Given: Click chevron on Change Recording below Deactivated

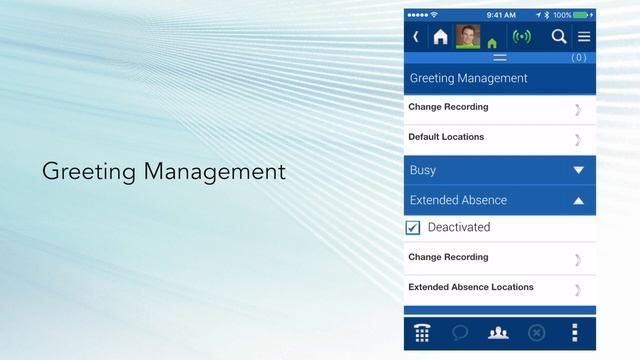Looking at the screenshot, I should (x=578, y=260).
